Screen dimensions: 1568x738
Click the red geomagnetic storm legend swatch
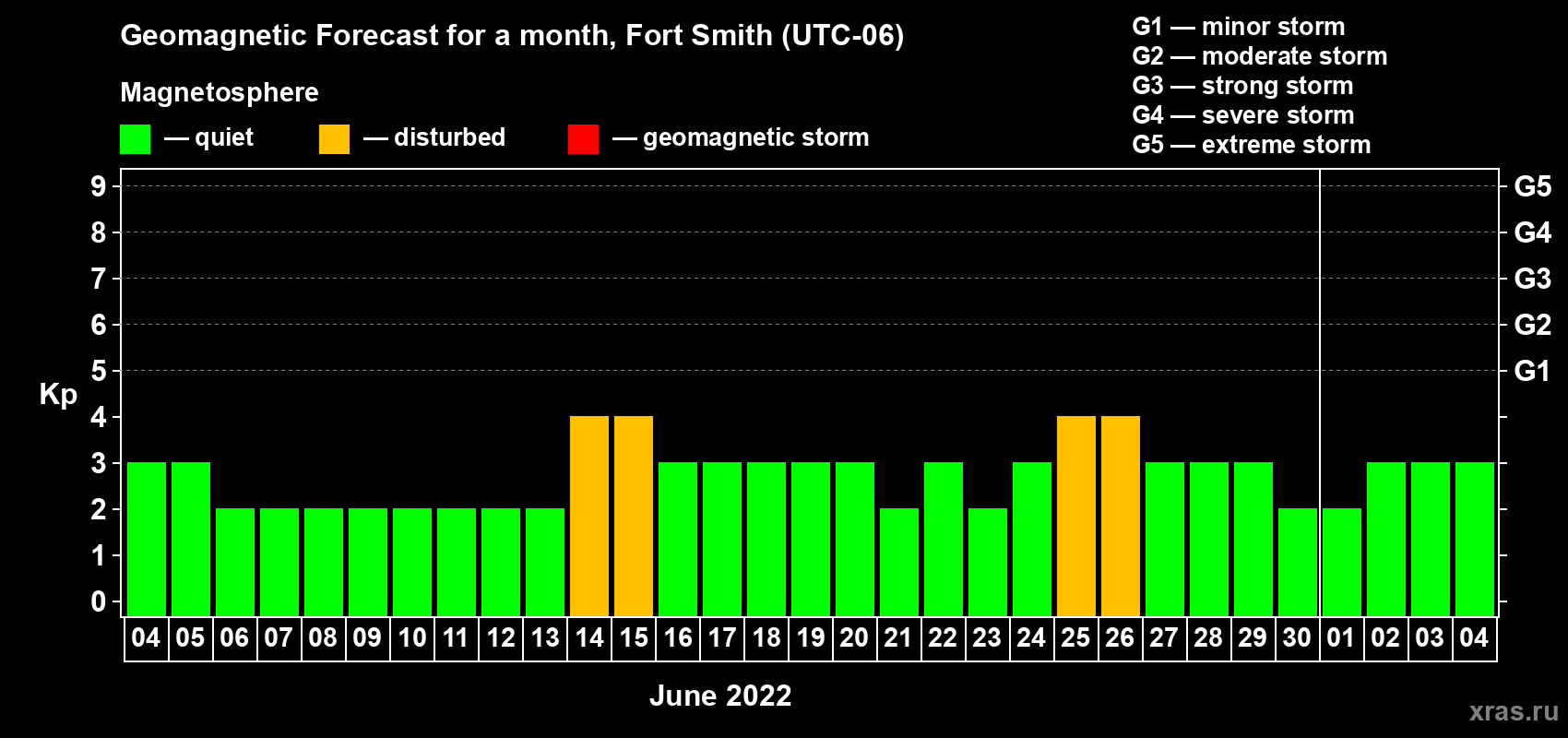pos(583,139)
